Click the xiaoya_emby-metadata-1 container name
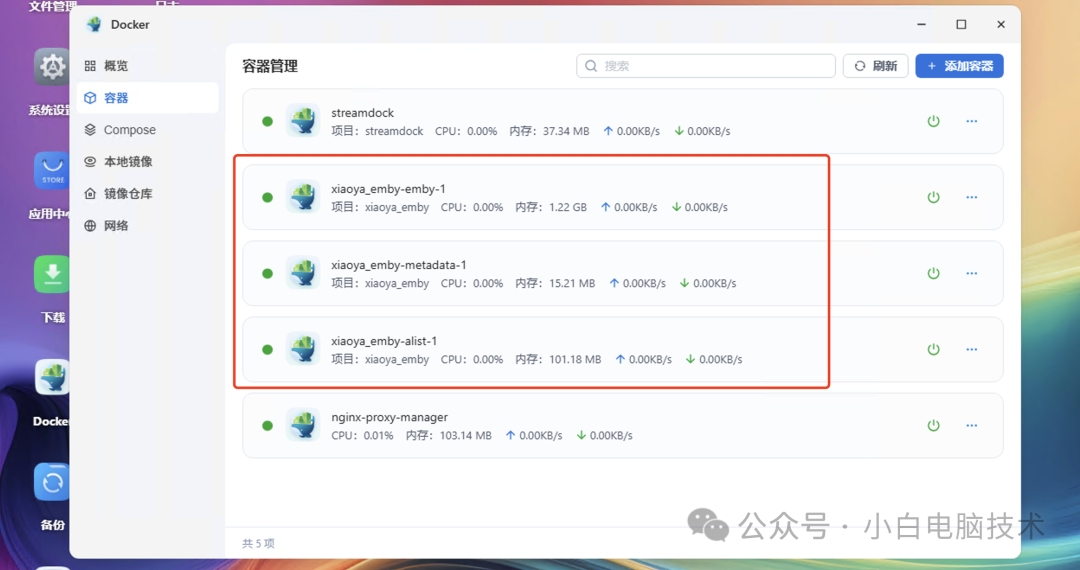 pyautogui.click(x=399, y=265)
